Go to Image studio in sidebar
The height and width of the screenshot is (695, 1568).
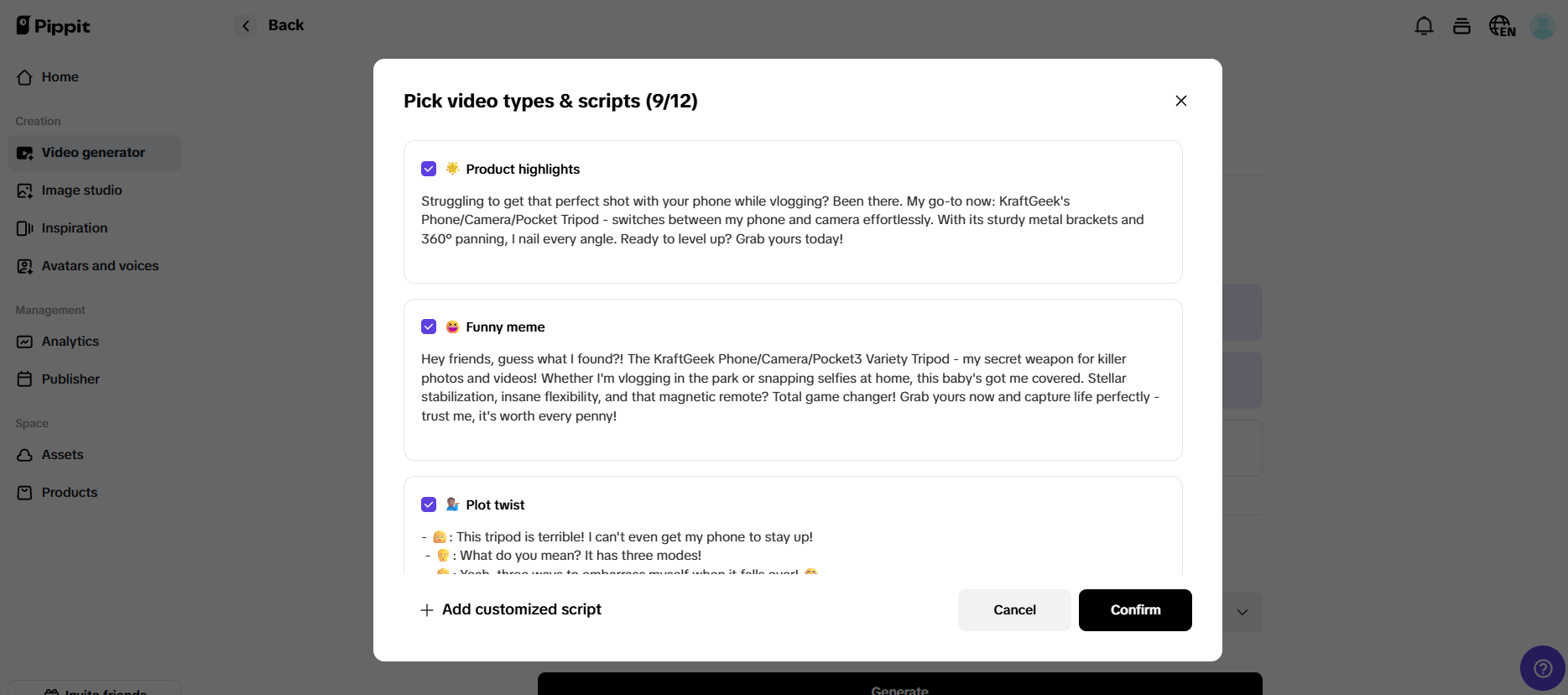(81, 191)
